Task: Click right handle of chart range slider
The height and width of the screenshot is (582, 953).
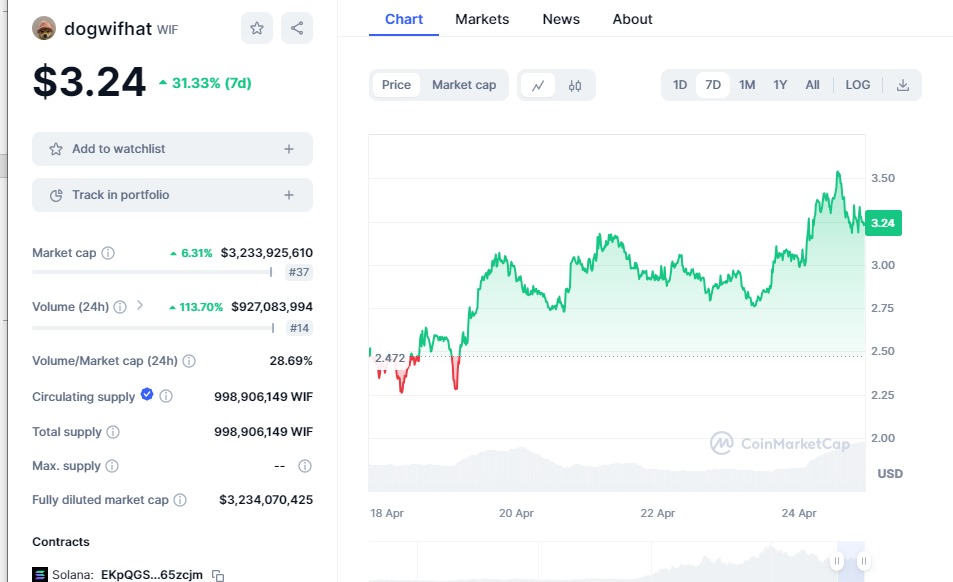Action: point(863,561)
